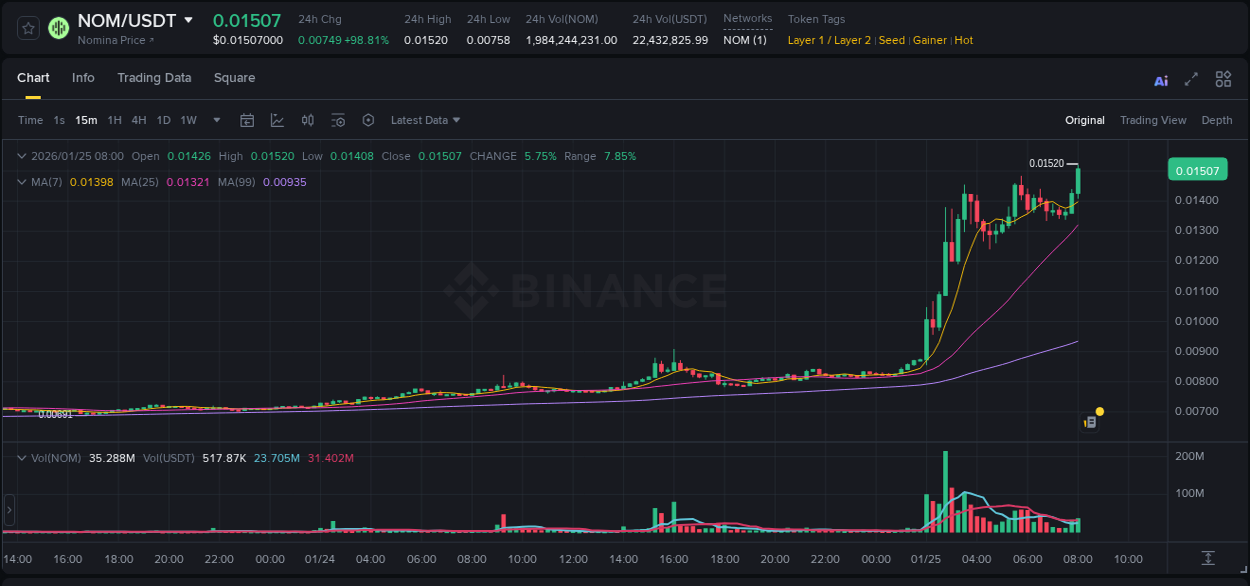Select the chart type line icon
This screenshot has height=586, width=1250.
click(x=277, y=120)
